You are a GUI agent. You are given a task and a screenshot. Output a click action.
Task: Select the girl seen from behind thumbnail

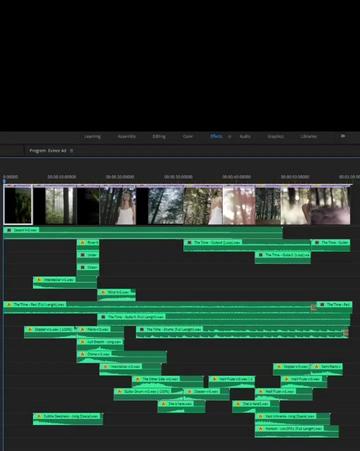click(203, 205)
